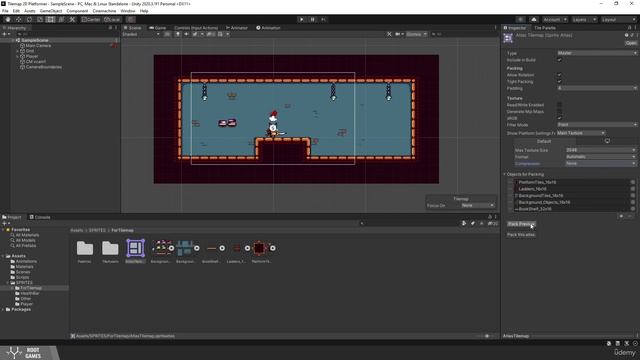Expand the Player object in Hierarchy

pyautogui.click(x=17, y=56)
